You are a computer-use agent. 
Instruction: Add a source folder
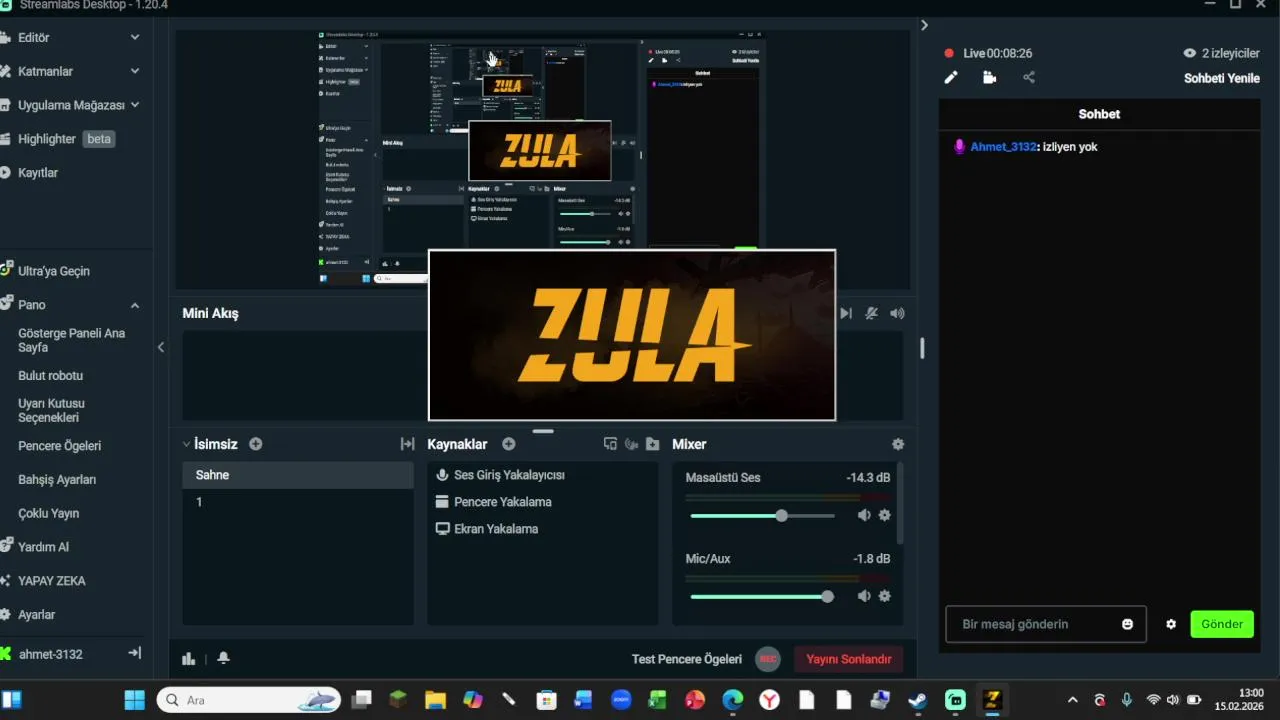coord(652,444)
